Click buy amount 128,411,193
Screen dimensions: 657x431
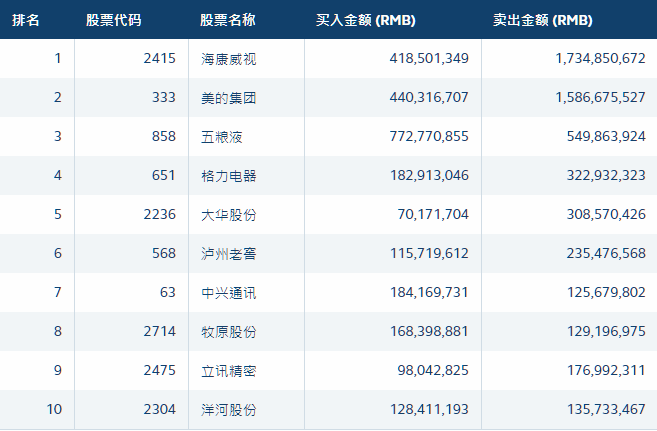[x=429, y=409]
